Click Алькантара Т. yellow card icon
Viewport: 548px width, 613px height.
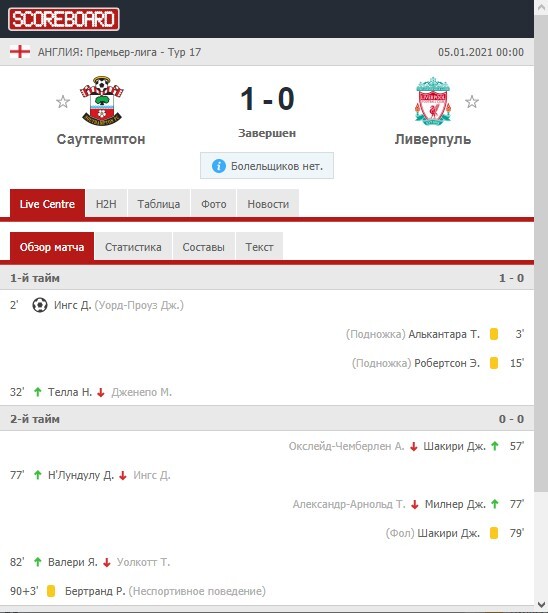point(494,334)
